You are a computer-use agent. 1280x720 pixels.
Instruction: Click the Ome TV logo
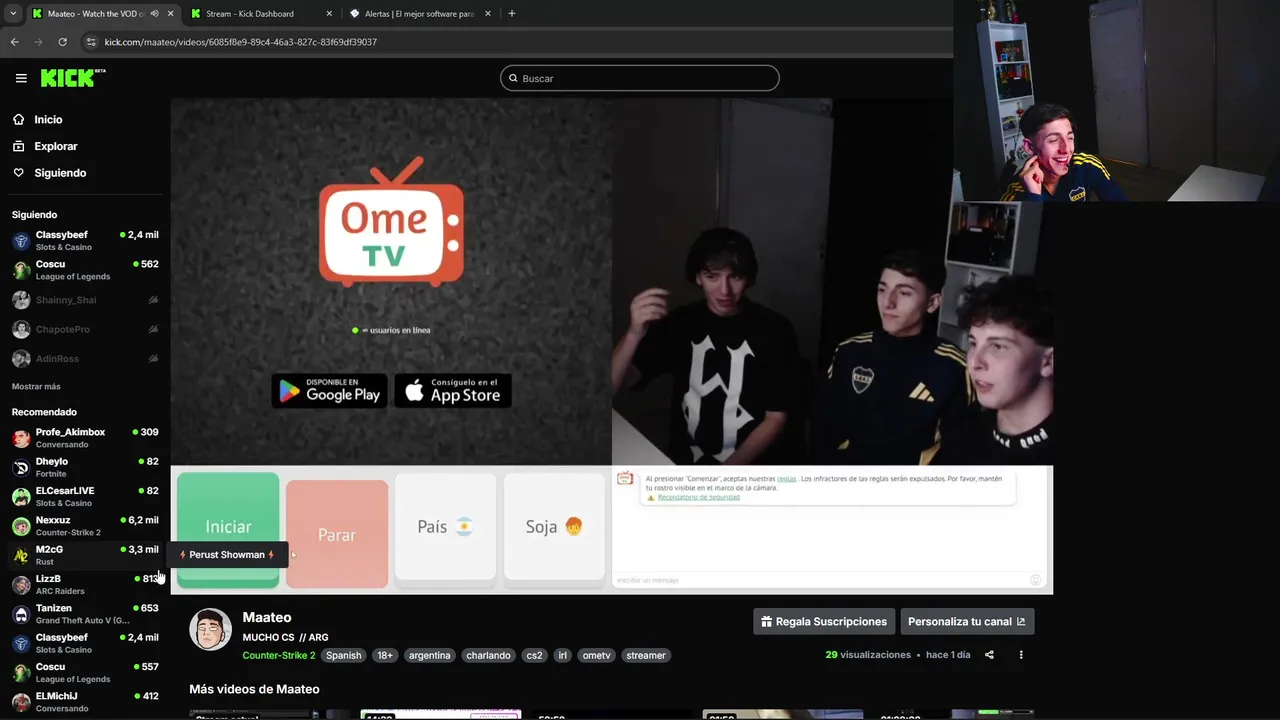pyautogui.click(x=391, y=222)
